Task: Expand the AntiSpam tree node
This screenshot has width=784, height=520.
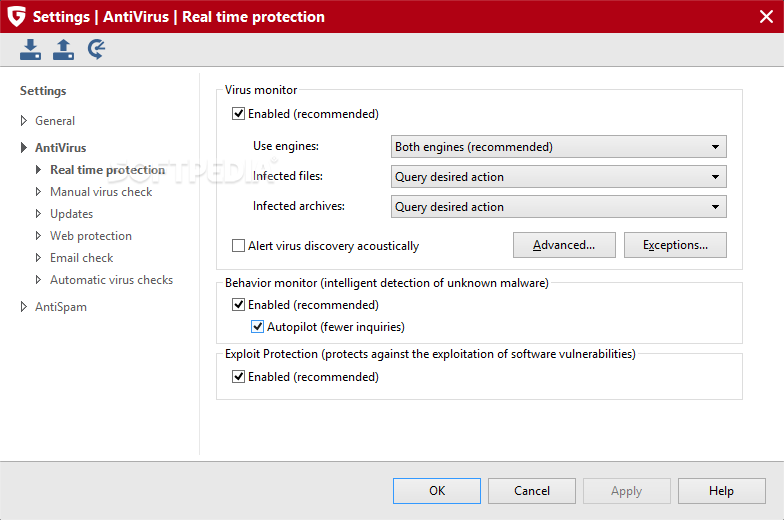Action: coord(24,306)
